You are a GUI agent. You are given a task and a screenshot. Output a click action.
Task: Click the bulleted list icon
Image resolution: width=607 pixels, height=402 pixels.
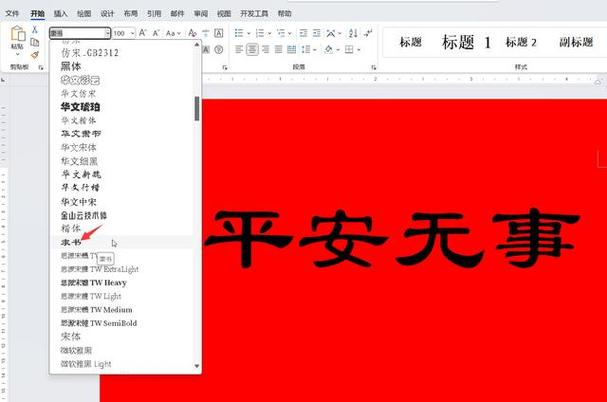click(239, 33)
